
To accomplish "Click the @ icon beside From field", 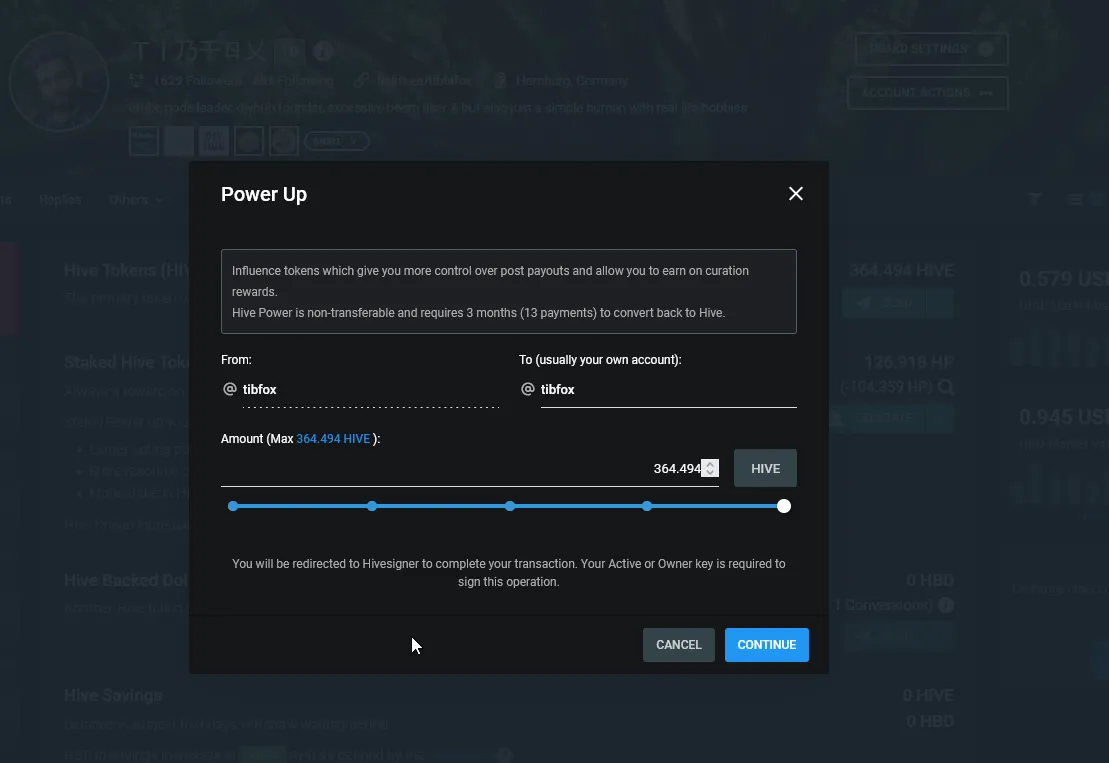I will (229, 389).
